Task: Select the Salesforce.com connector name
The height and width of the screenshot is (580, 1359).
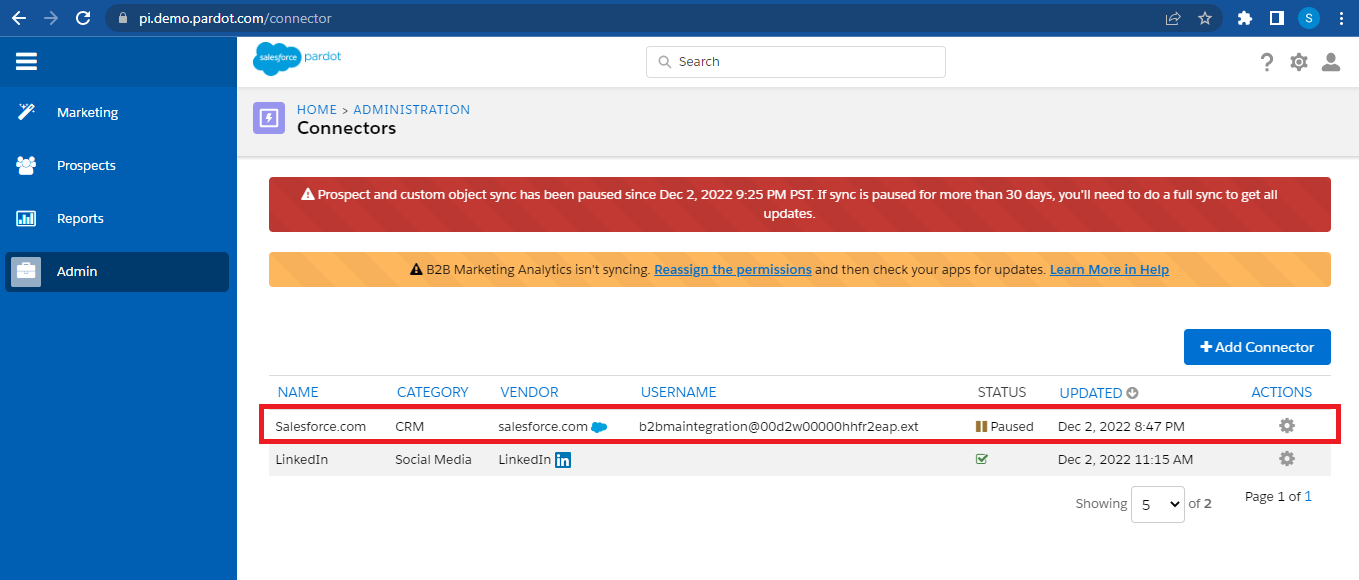Action: point(321,426)
